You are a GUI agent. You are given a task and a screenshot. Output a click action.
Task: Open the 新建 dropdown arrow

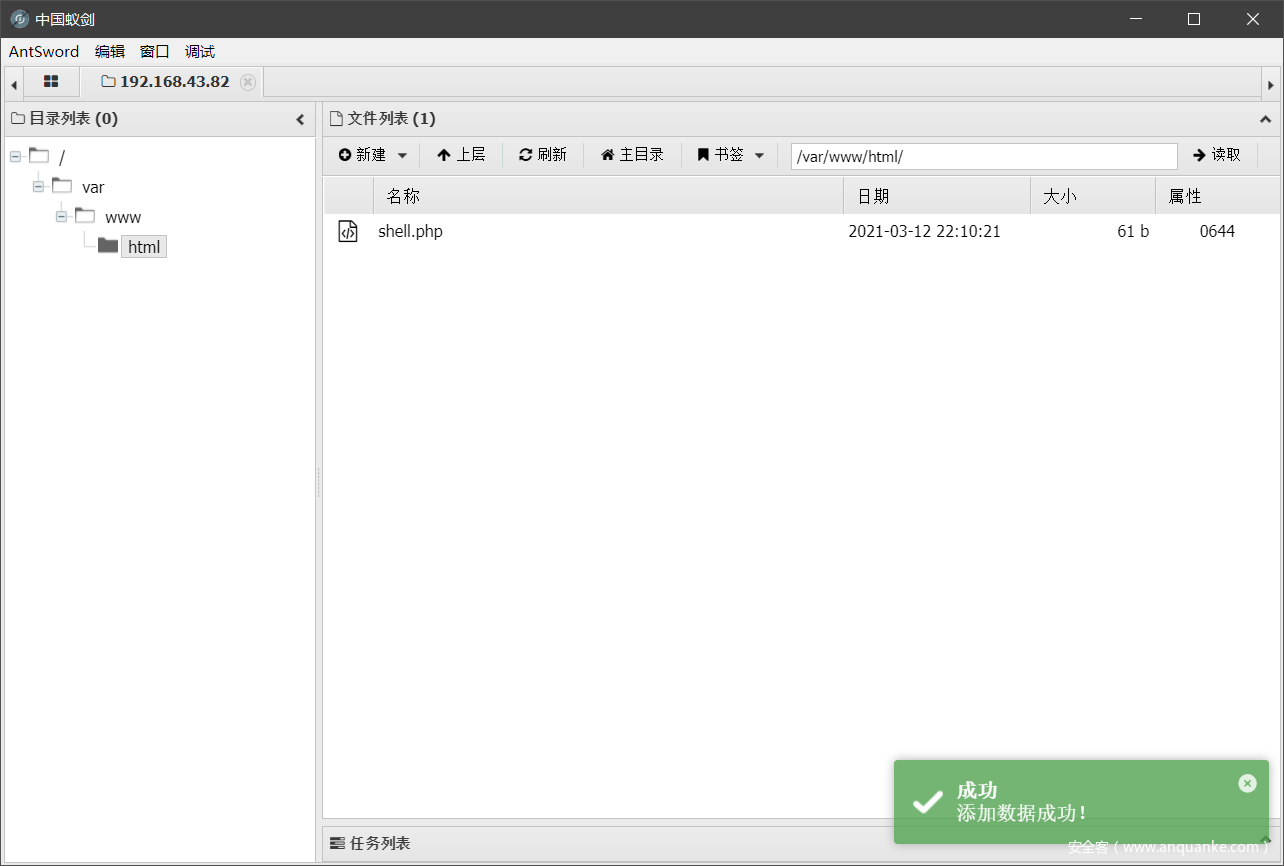click(402, 156)
